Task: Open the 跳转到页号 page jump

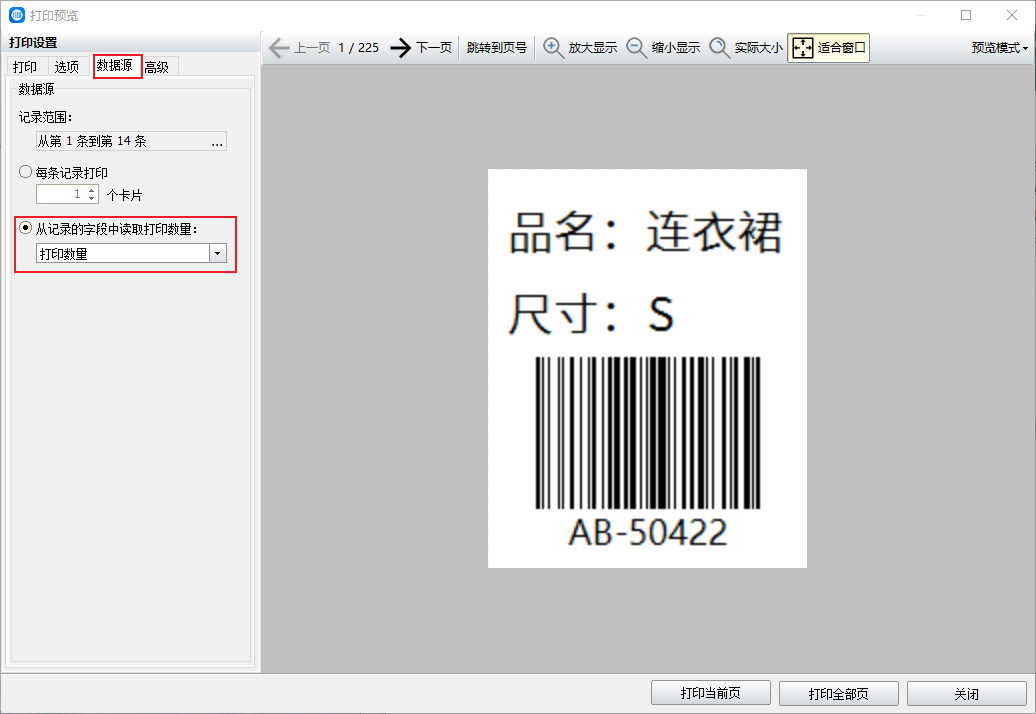Action: pos(496,48)
